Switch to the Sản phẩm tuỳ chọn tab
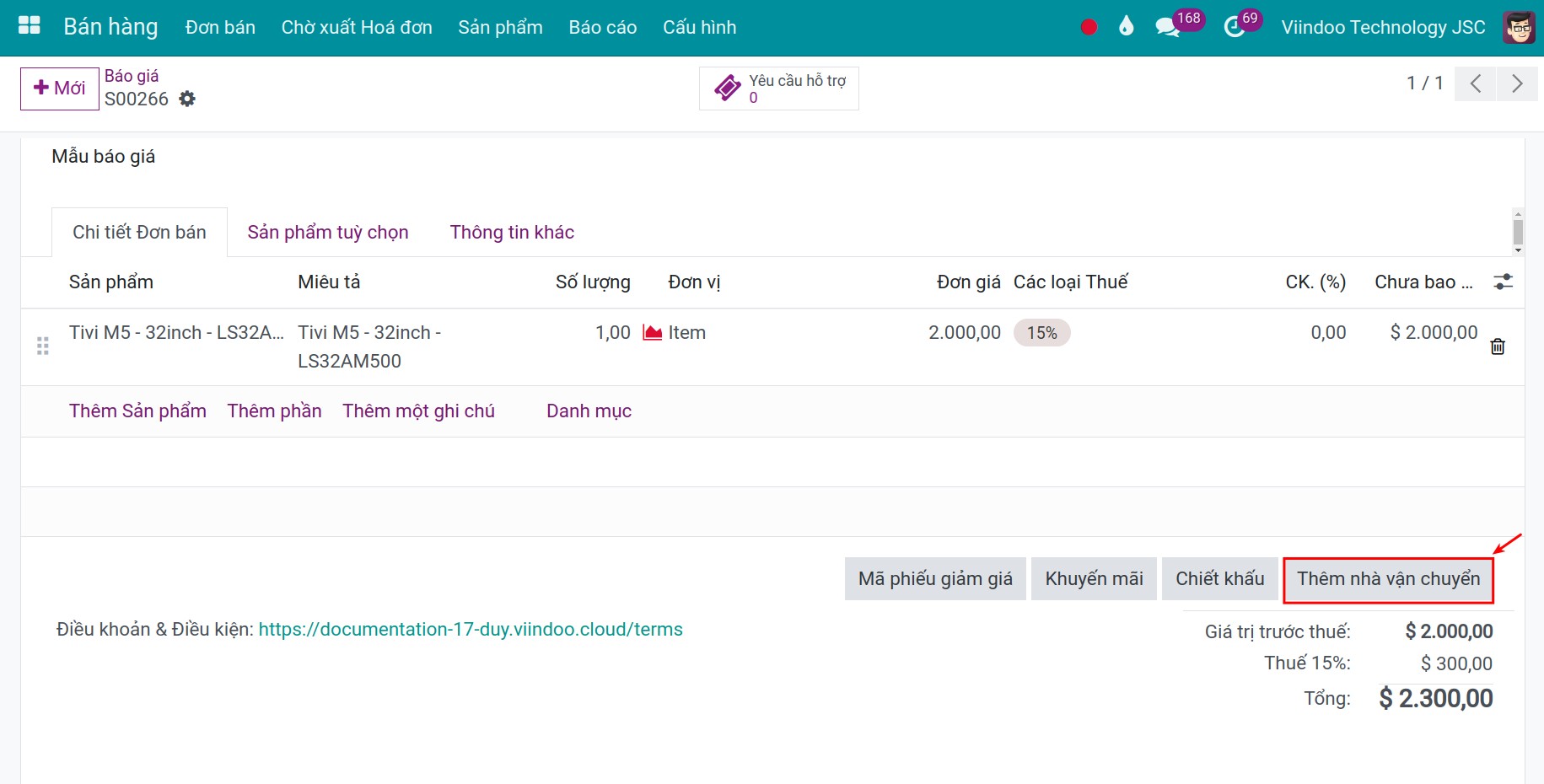This screenshot has height=784, width=1544. (x=328, y=232)
